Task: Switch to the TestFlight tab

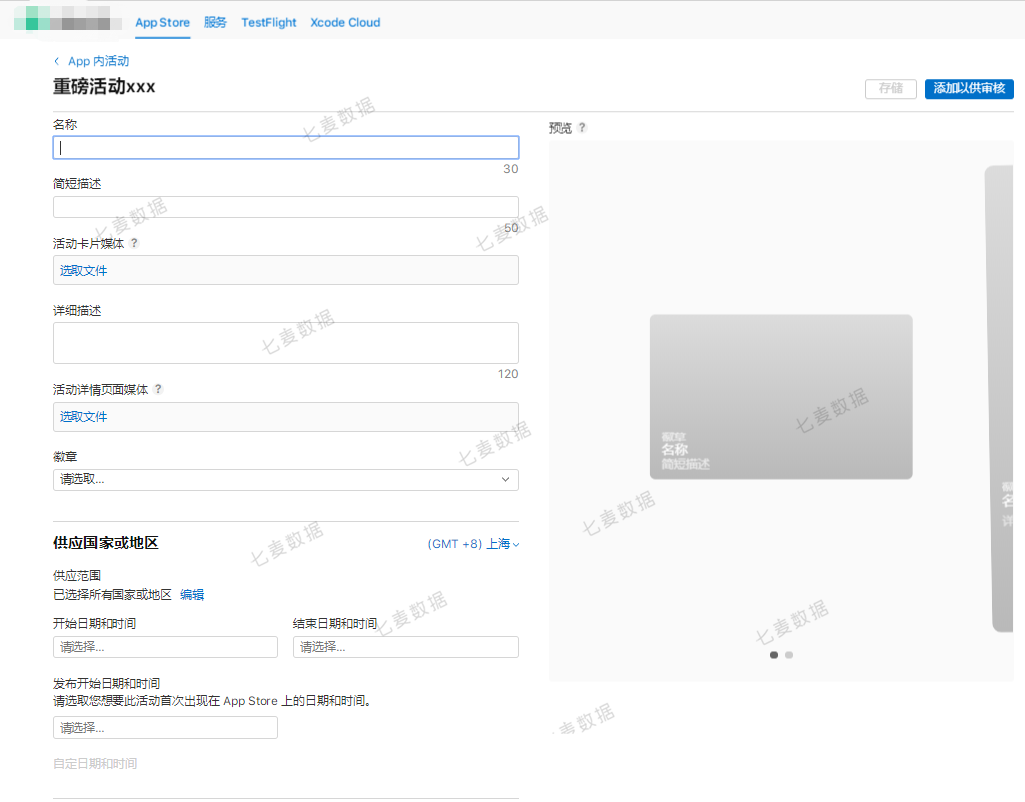Action: point(269,22)
